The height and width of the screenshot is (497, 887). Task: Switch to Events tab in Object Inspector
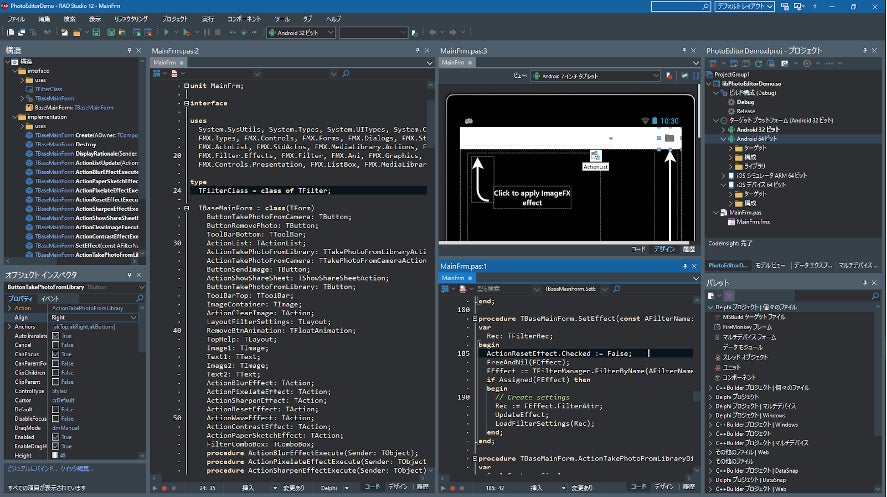tap(48, 298)
